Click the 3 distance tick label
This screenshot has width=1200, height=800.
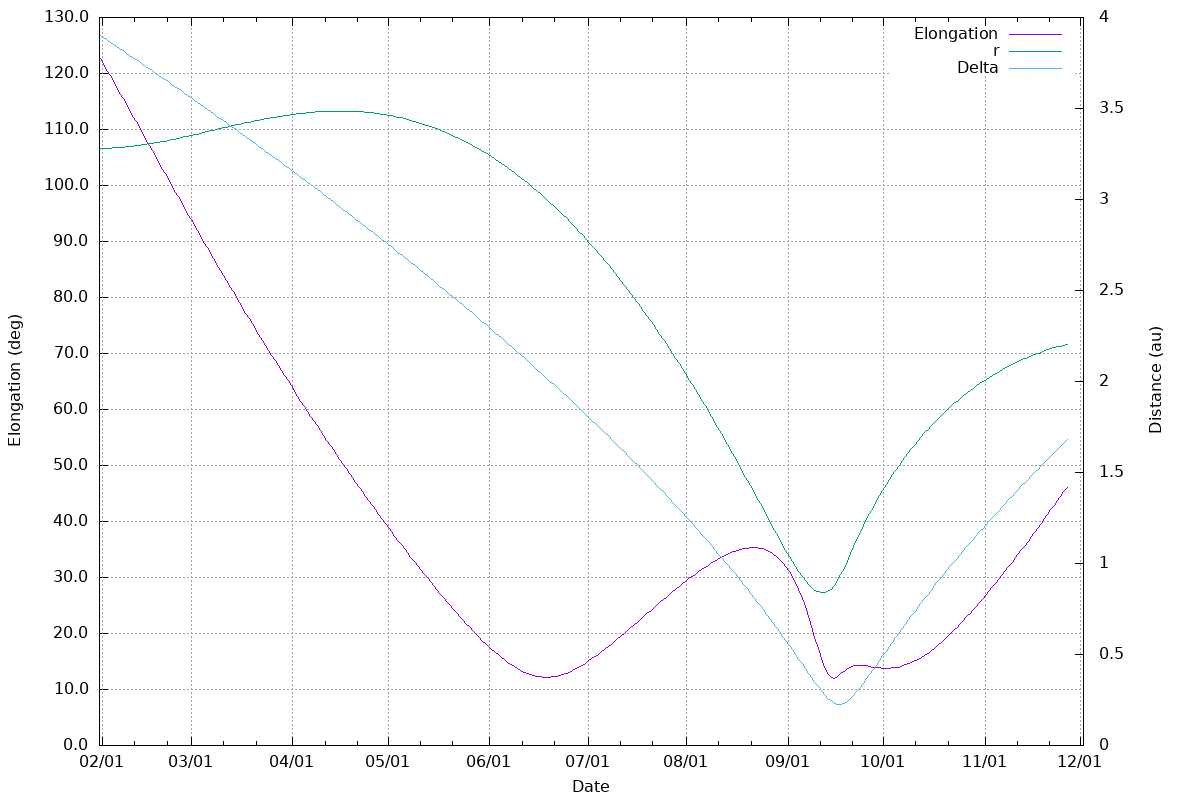1104,199
